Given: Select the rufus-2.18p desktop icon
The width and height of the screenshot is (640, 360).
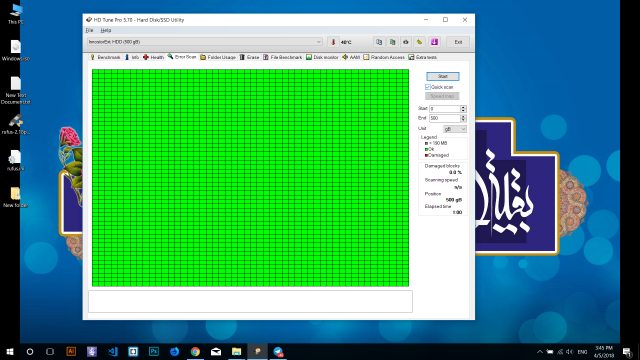Looking at the screenshot, I should (16, 124).
